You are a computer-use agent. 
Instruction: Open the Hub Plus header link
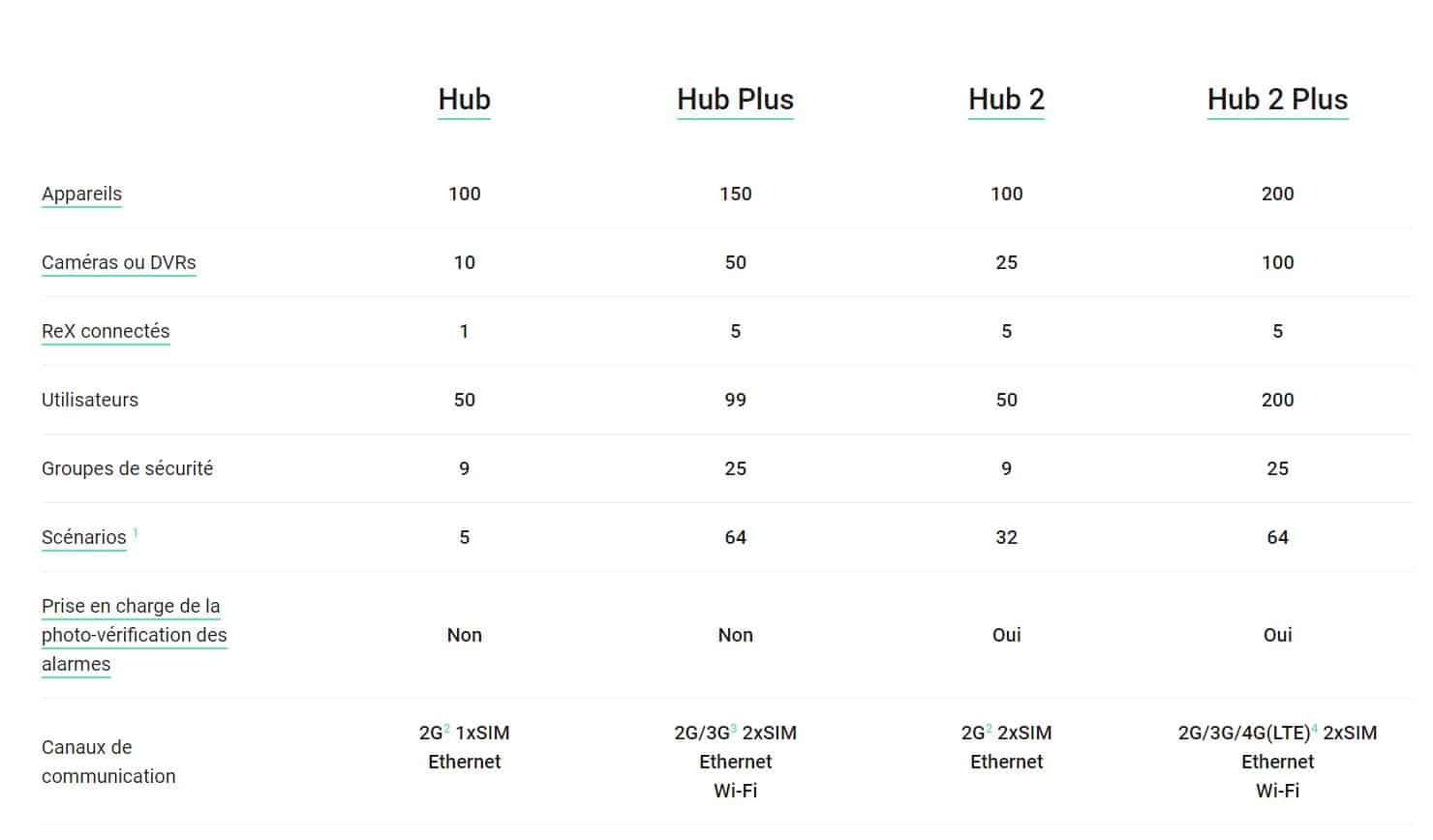[x=735, y=100]
